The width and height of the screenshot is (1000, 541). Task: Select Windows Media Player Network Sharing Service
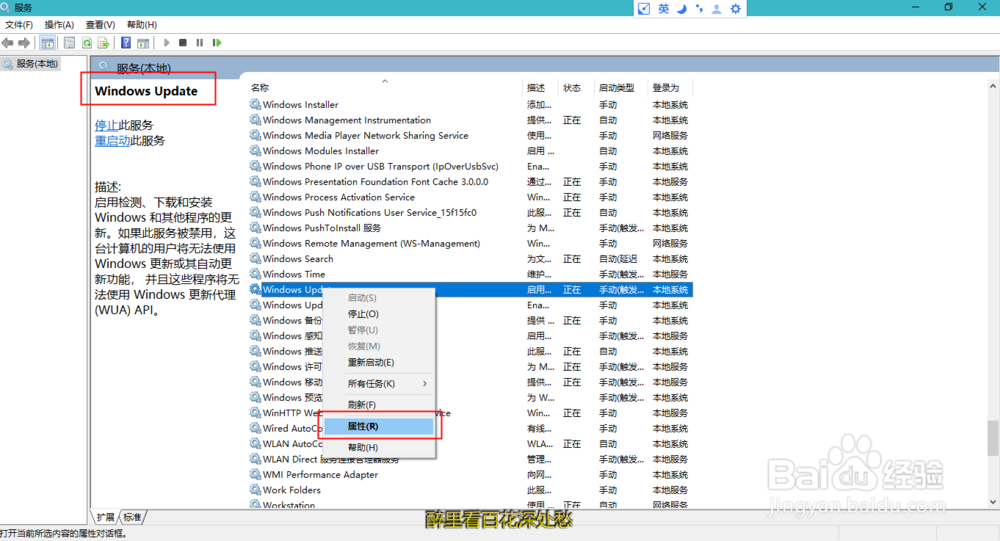[x=471, y=135]
